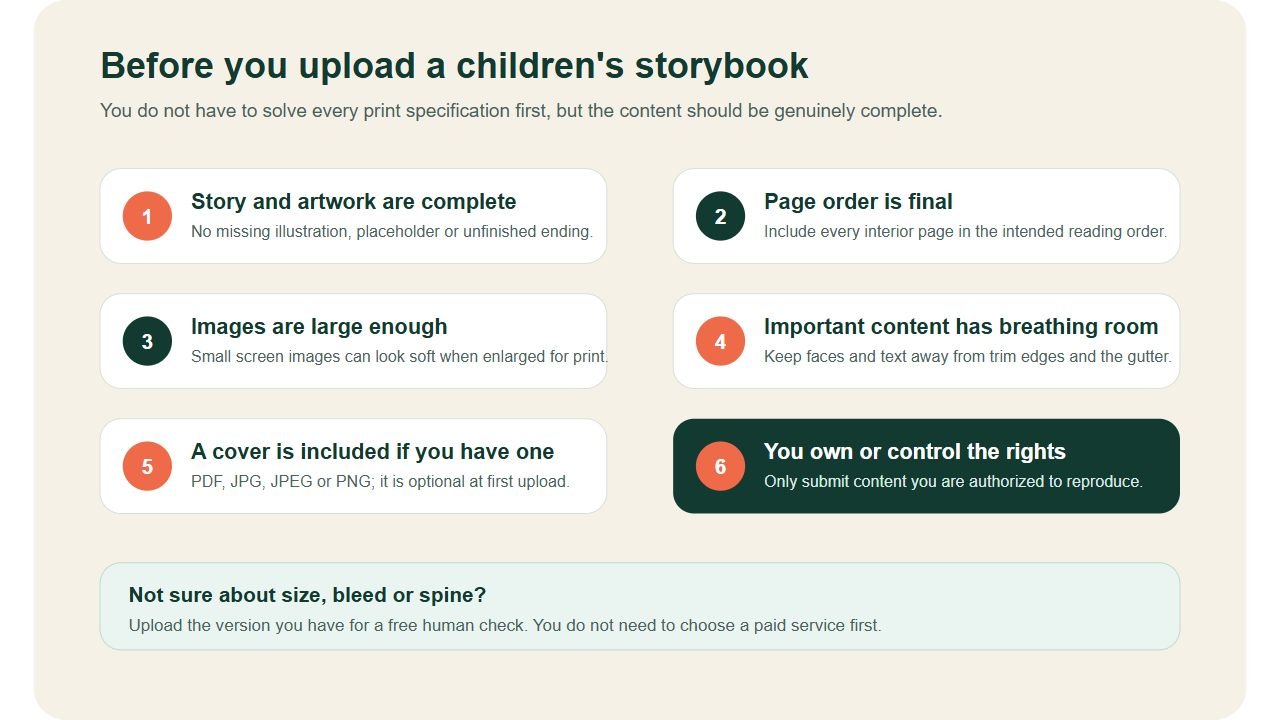Image resolution: width=1280 pixels, height=720 pixels.
Task: Click 'Before you upload a children's storybook' title
Action: coord(454,66)
